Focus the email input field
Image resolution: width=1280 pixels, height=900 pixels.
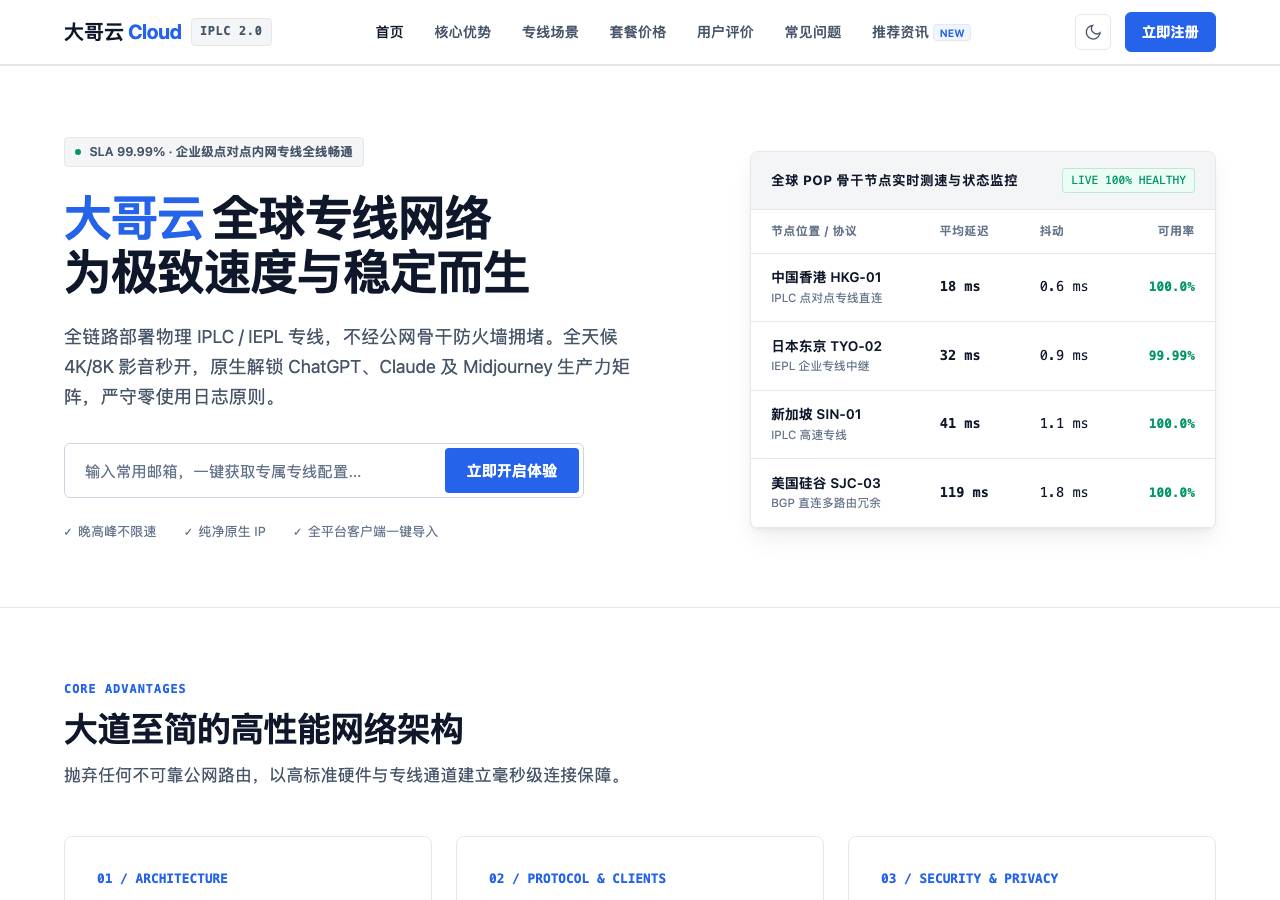point(254,471)
